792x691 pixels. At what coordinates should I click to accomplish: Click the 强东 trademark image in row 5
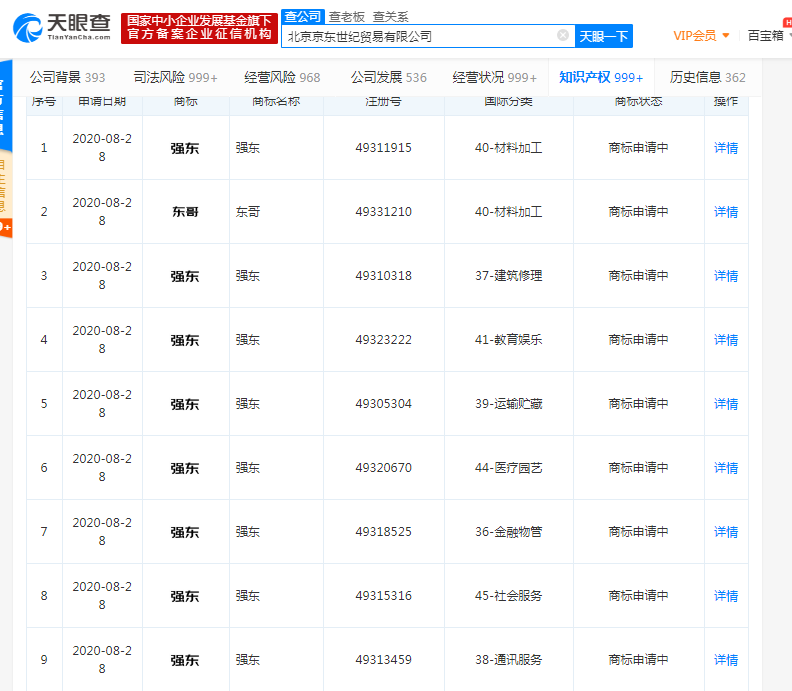click(185, 404)
